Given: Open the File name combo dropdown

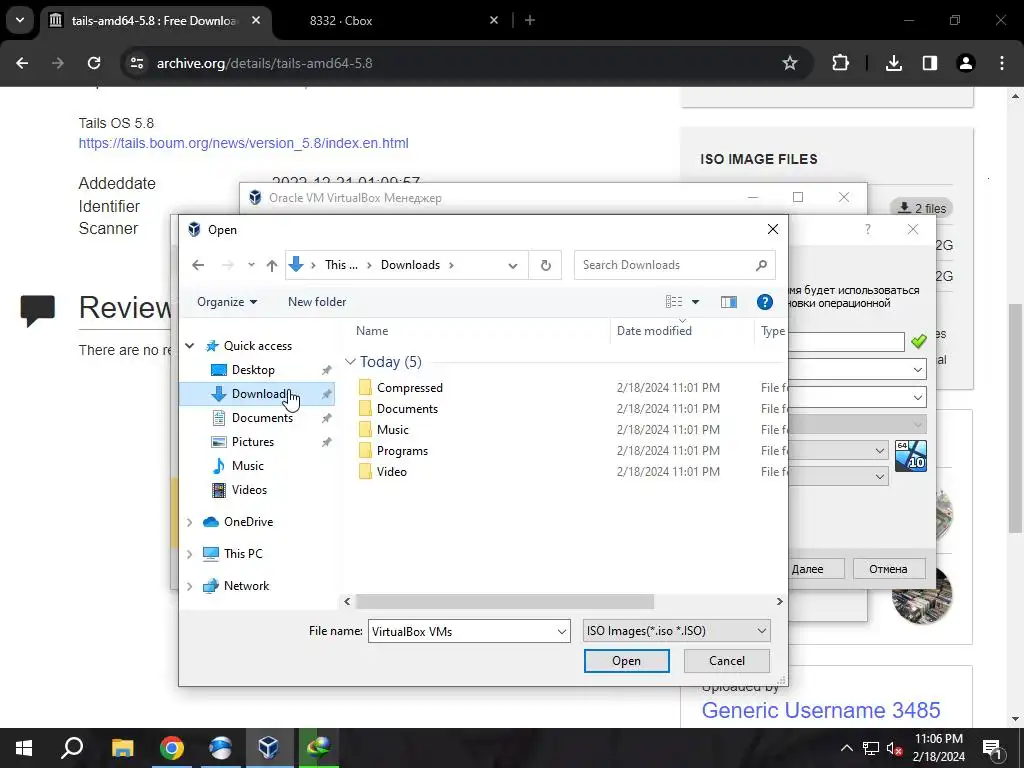Looking at the screenshot, I should point(562,632).
